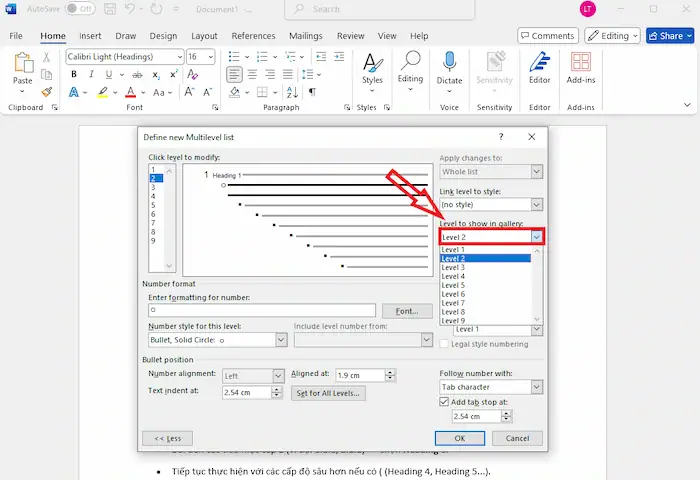Screen dimensions: 700x480
Task: Open the Number style for this level dropdown
Action: click(x=281, y=340)
